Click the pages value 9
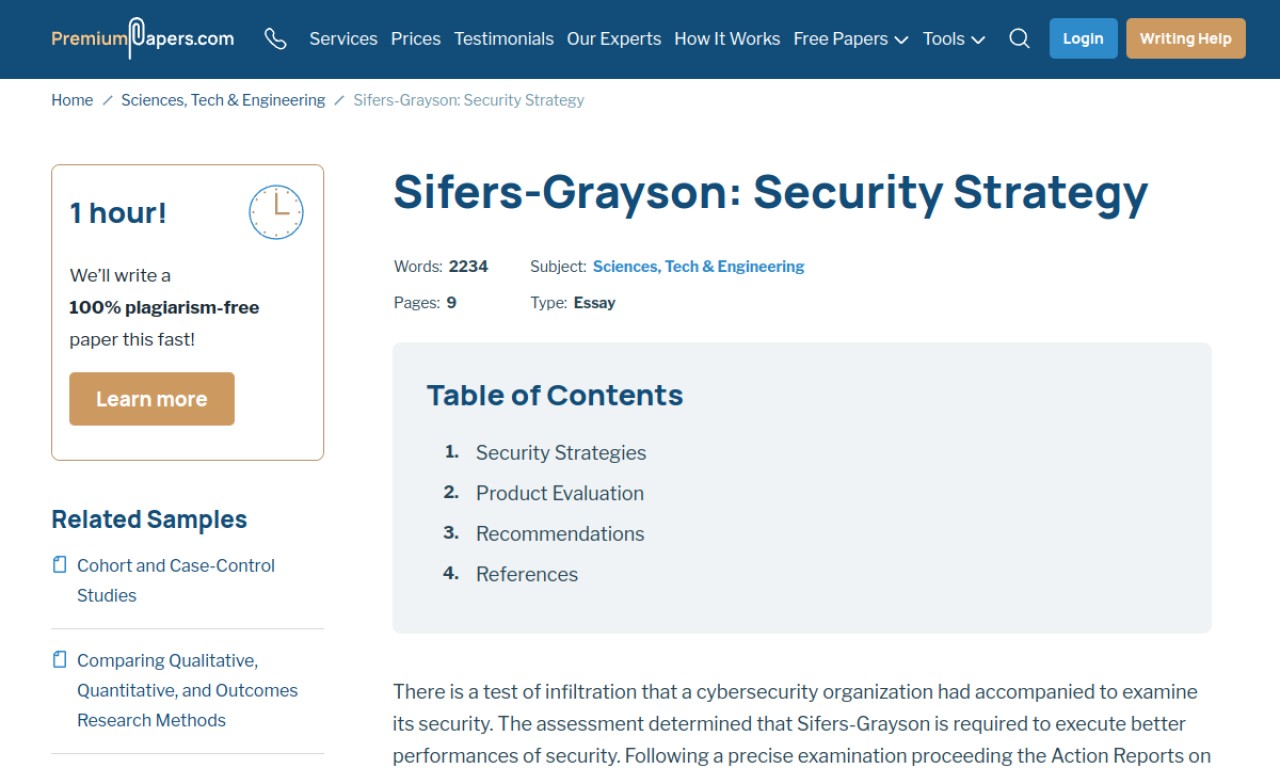The width and height of the screenshot is (1280, 768). point(451,302)
